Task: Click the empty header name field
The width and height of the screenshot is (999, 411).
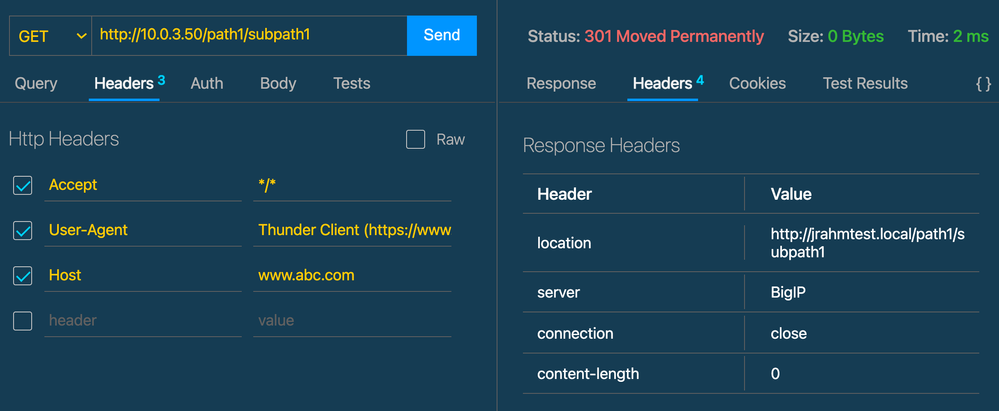Action: 143,320
